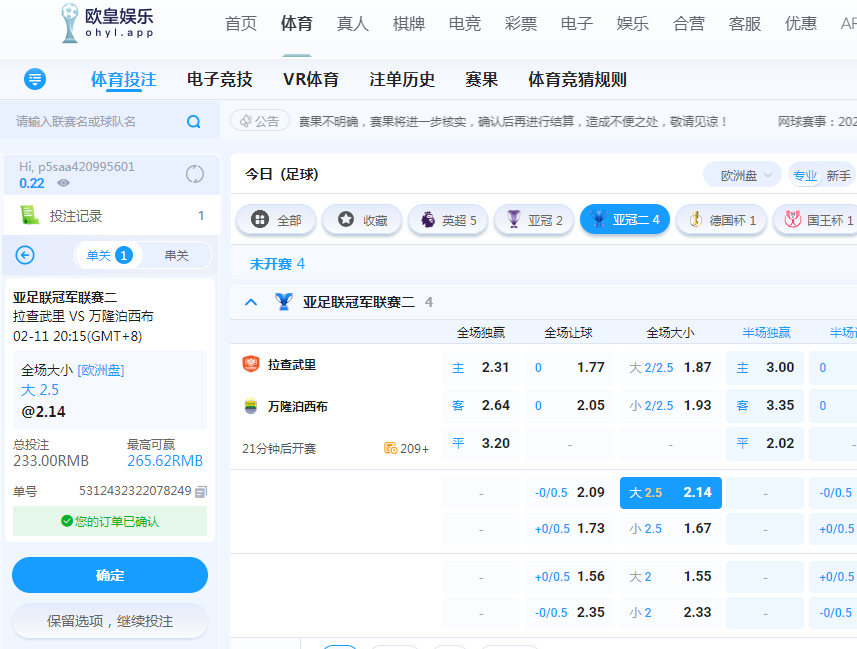Viewport: 857px width, 649px height.
Task: Collapse the 亚足联冠军联赛二 league section
Action: 251,302
